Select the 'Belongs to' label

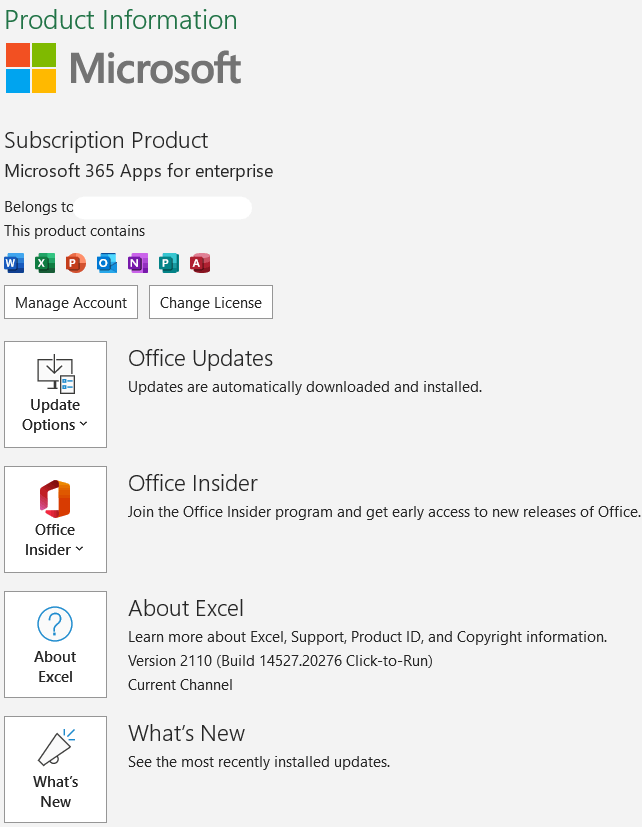pyautogui.click(x=39, y=207)
